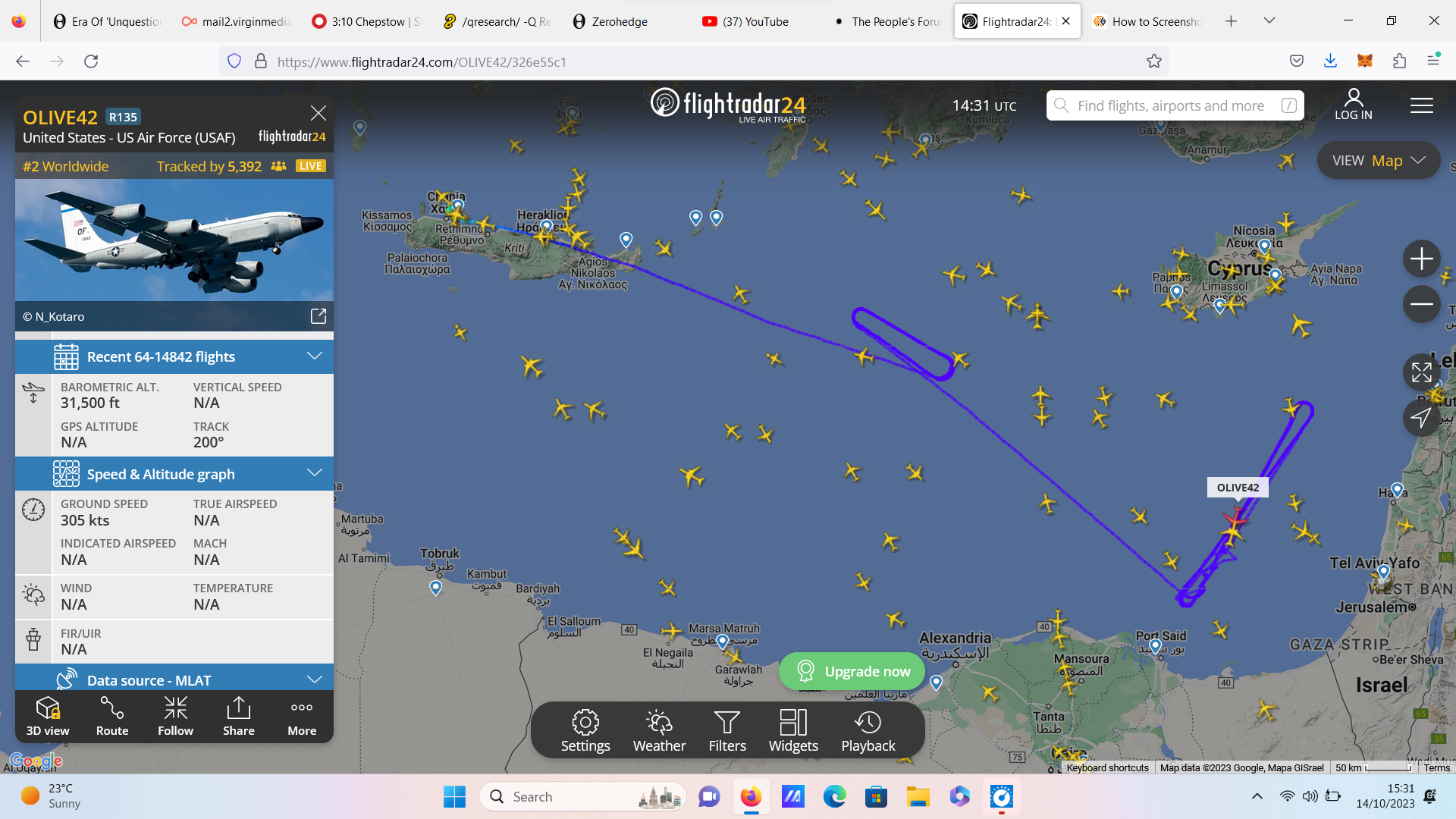
Task: Open map Settings
Action: click(585, 731)
